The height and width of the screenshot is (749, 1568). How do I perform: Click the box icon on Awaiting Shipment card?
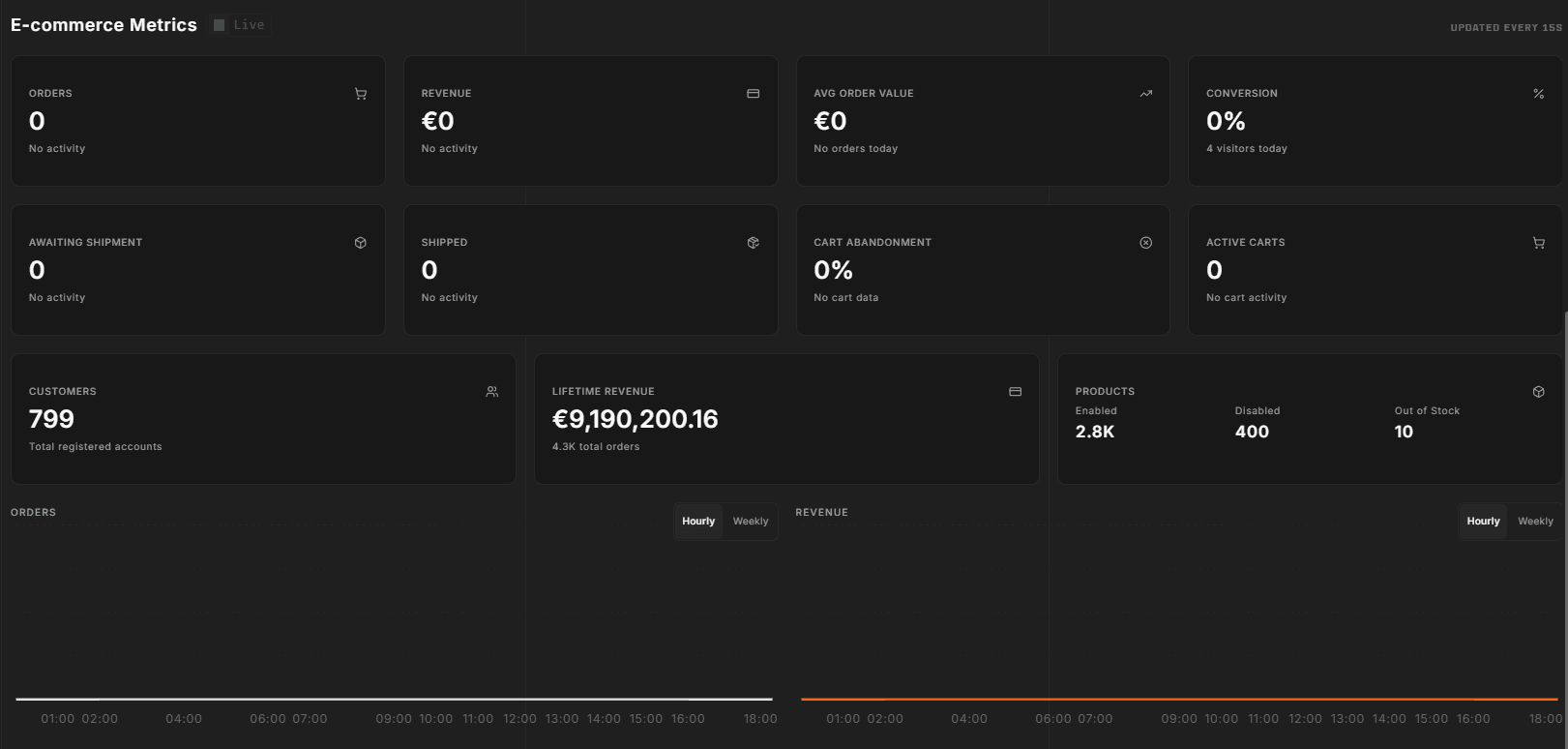click(x=361, y=243)
